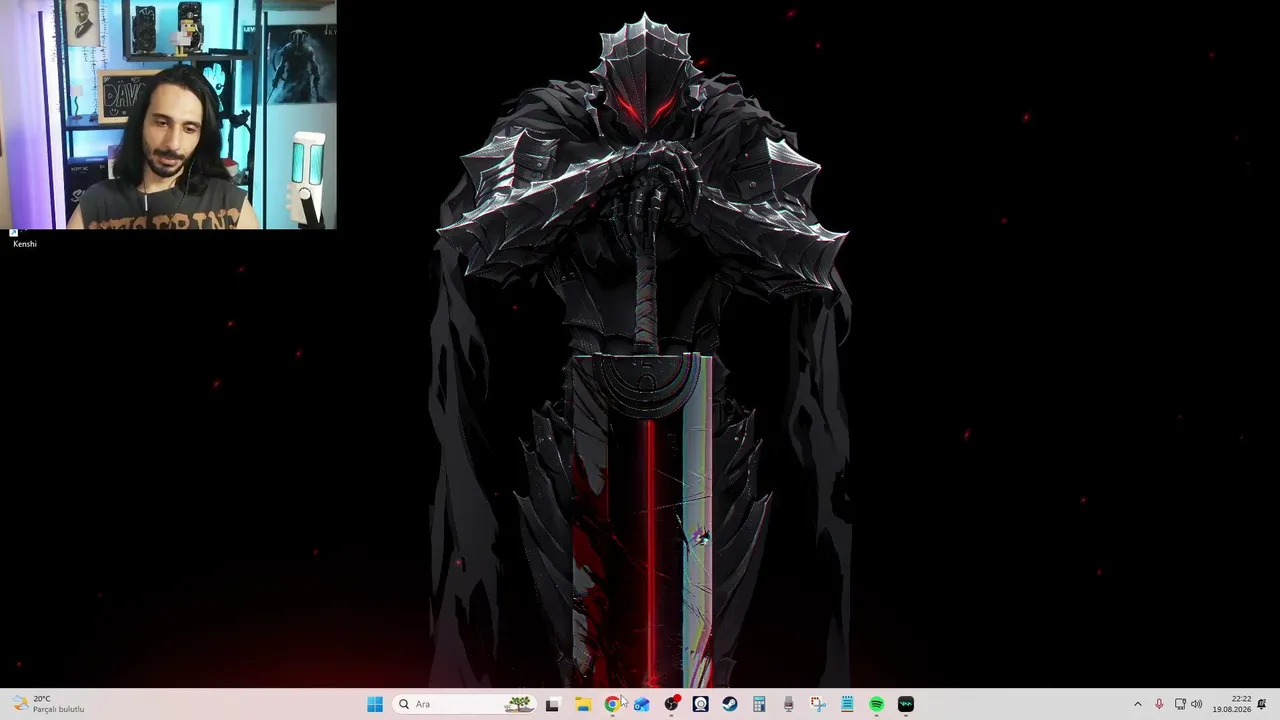Viewport: 1280px width, 720px height.
Task: Launch Google Chrome from the taskbar
Action: coord(612,704)
